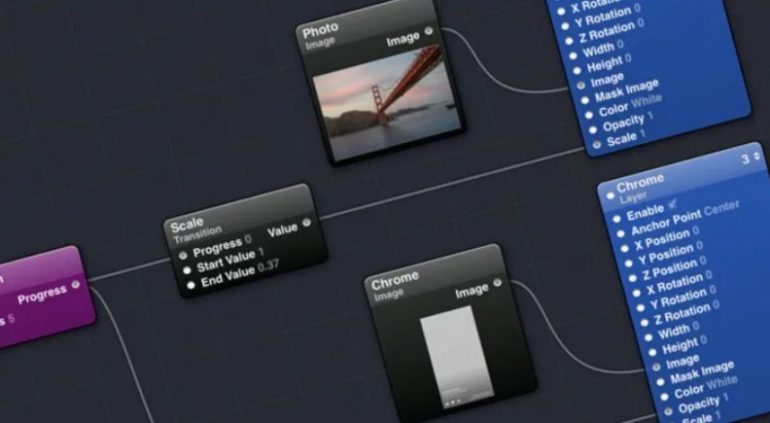
Task: Click the Start Value input port on Scale
Action: click(x=187, y=270)
